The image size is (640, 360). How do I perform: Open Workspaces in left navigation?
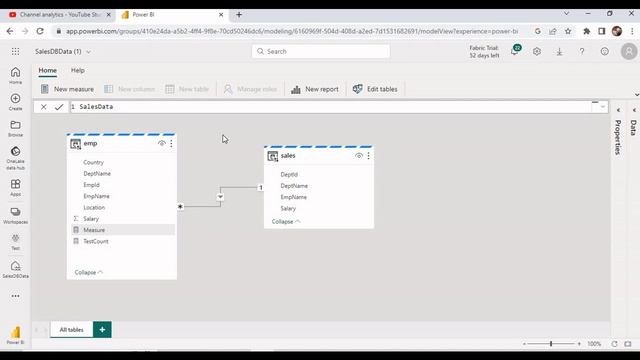pyautogui.click(x=16, y=216)
